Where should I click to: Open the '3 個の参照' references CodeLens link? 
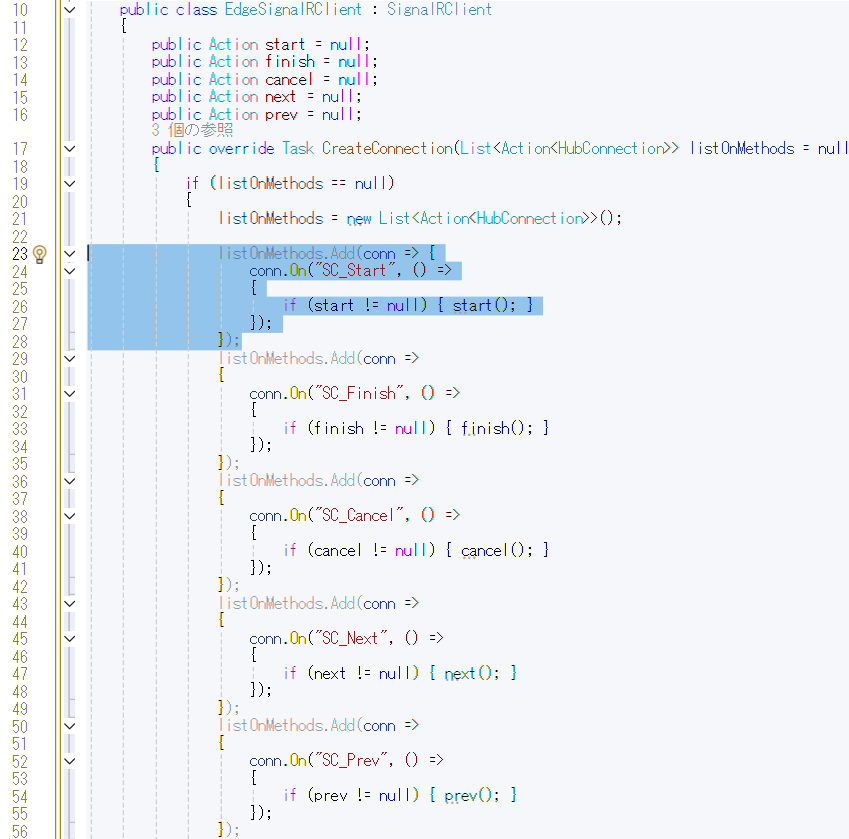[192, 130]
